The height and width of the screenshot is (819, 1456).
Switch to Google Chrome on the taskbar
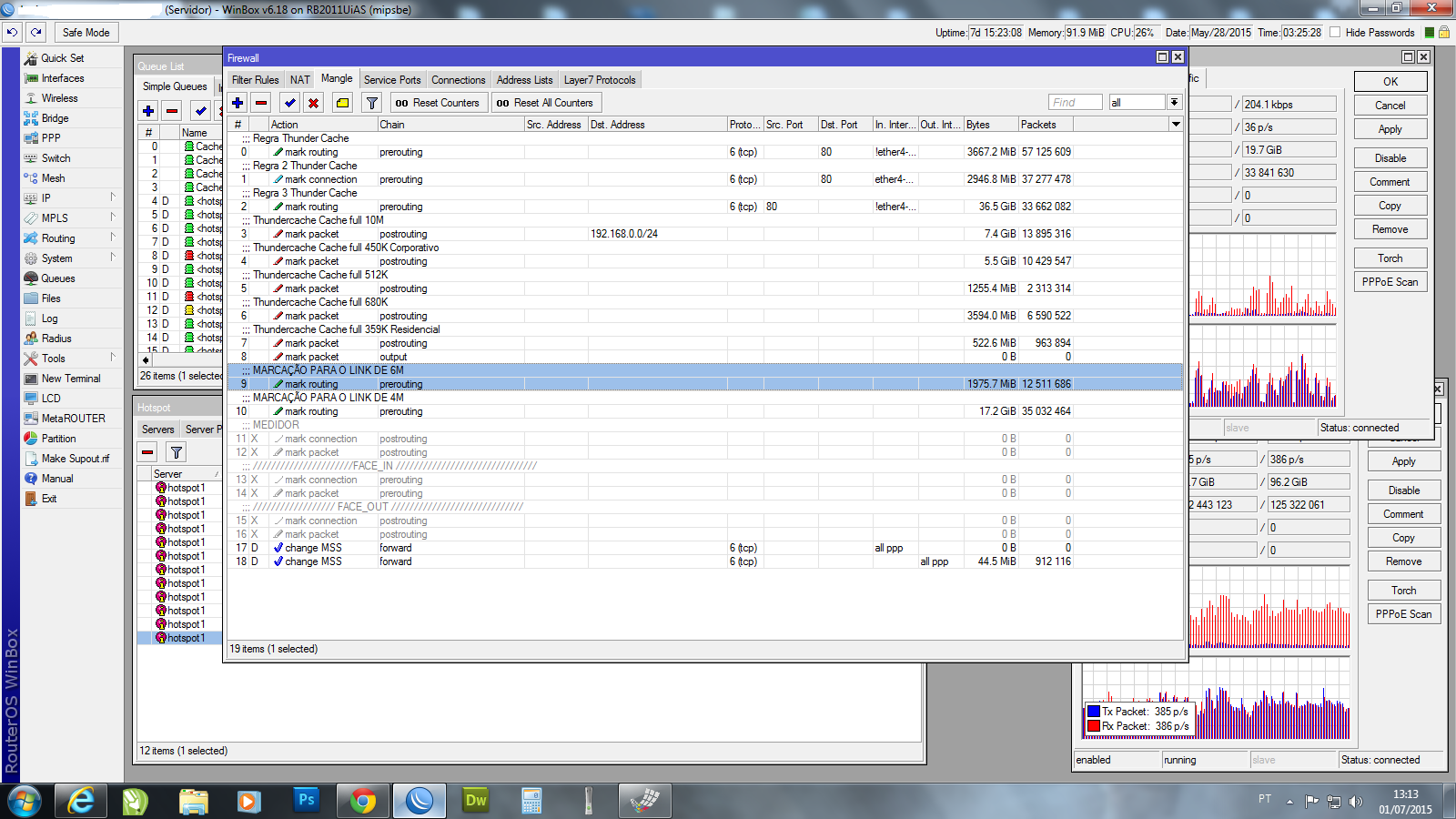(363, 801)
